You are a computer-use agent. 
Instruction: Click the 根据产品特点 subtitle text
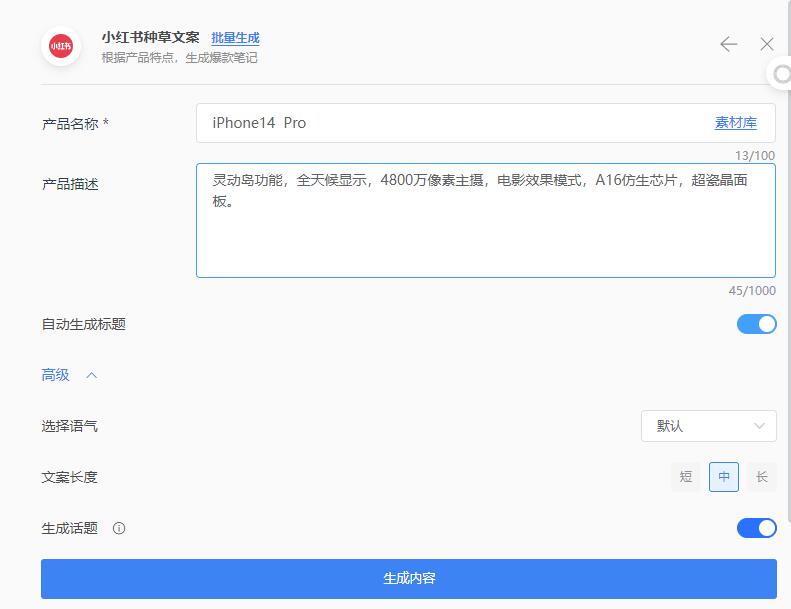(179, 58)
